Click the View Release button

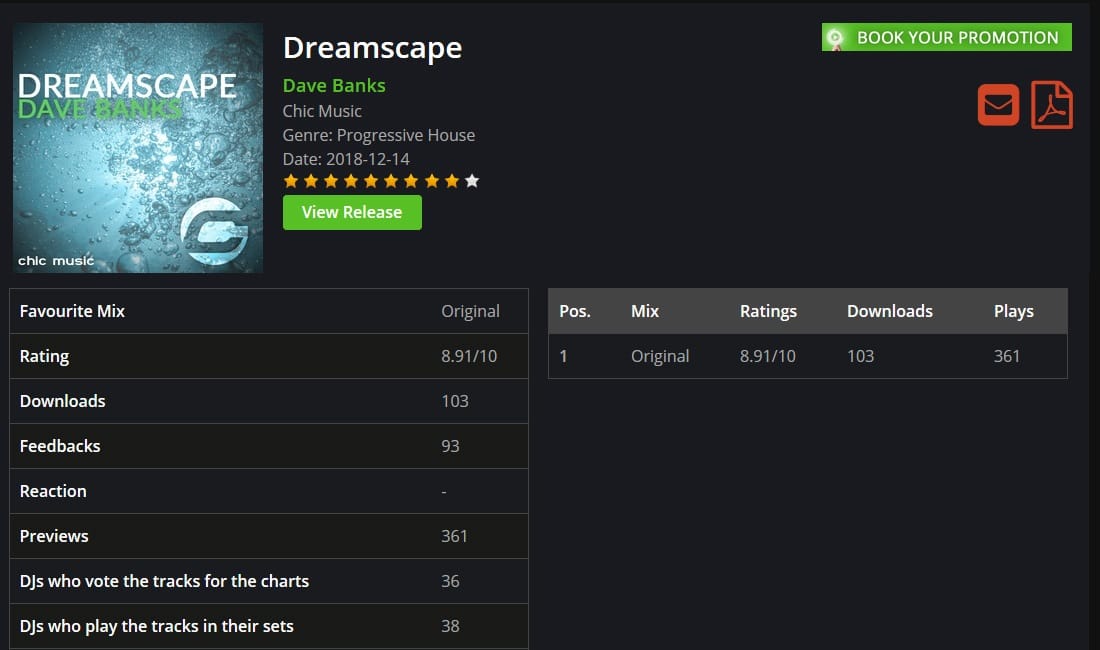coord(352,212)
